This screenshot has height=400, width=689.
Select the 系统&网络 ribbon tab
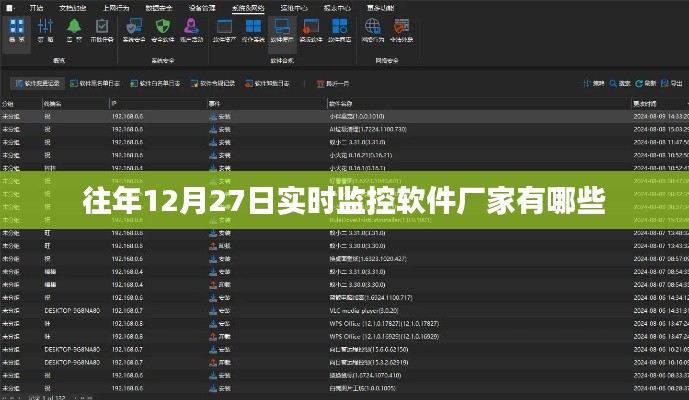(x=248, y=8)
